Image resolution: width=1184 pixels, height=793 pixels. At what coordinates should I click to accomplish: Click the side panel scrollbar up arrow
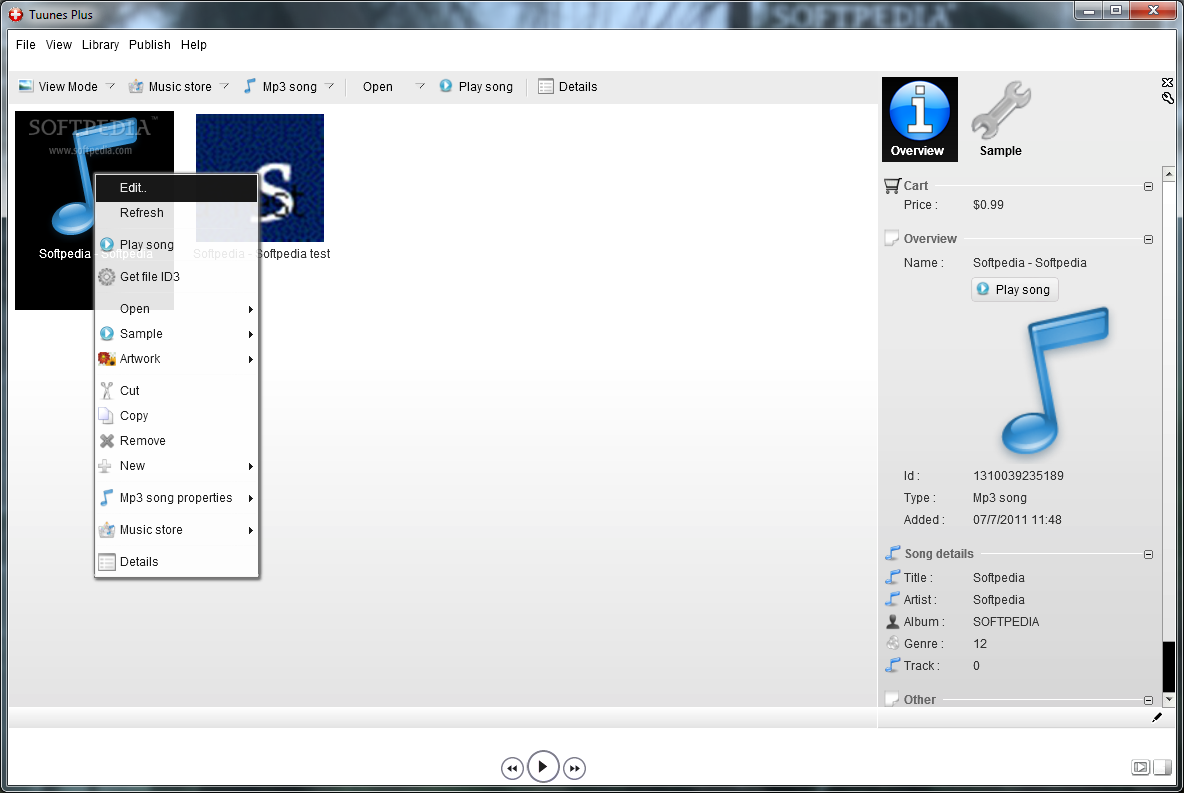(x=1168, y=174)
